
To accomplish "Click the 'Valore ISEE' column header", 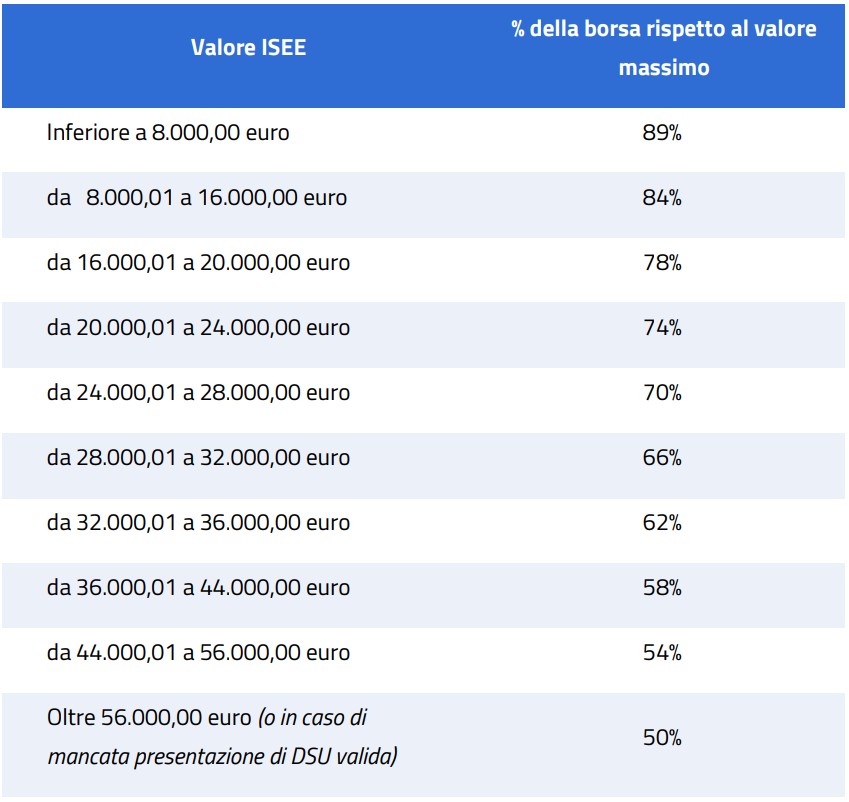I will click(248, 48).
